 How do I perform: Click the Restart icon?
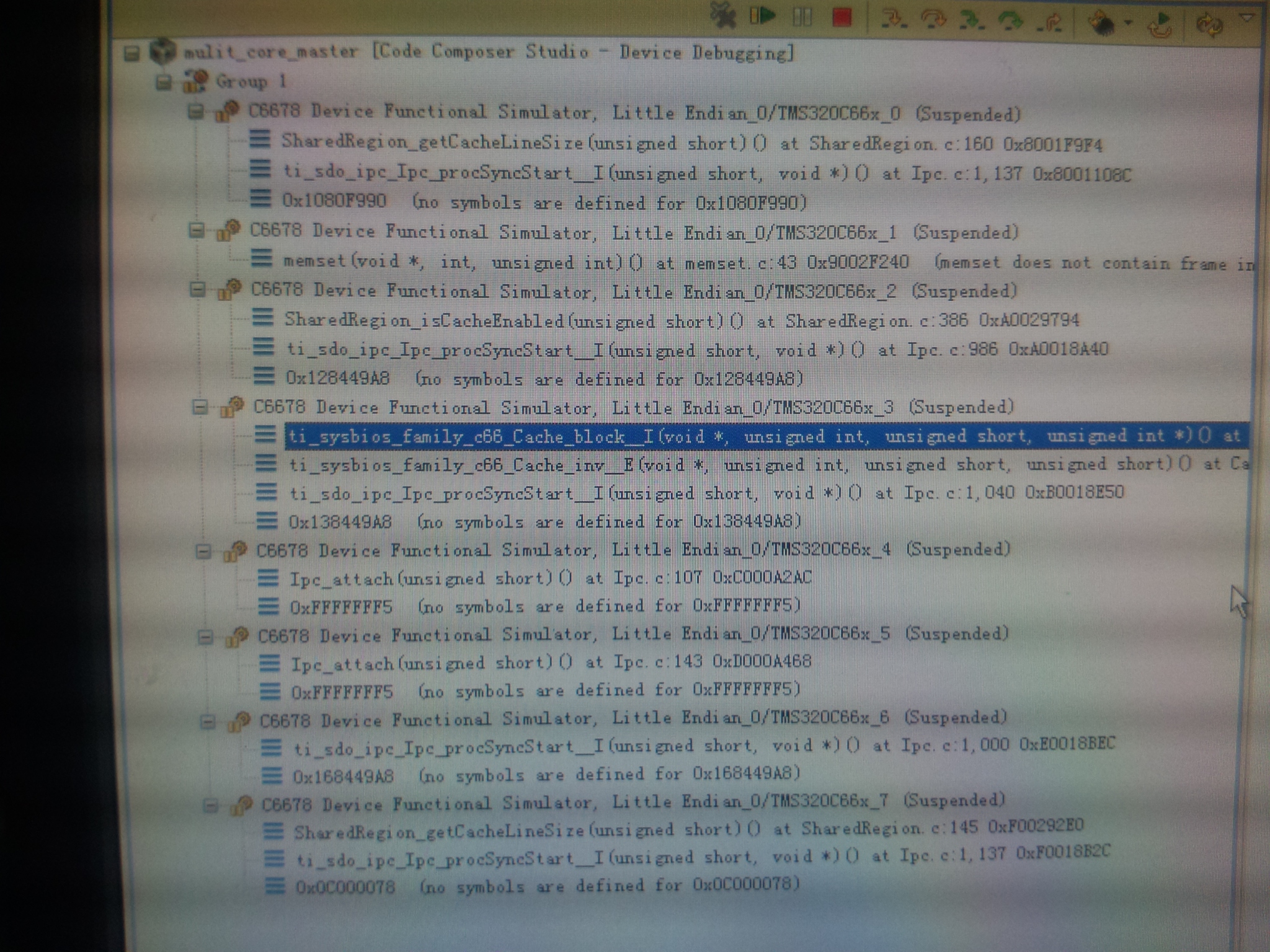[1159, 25]
